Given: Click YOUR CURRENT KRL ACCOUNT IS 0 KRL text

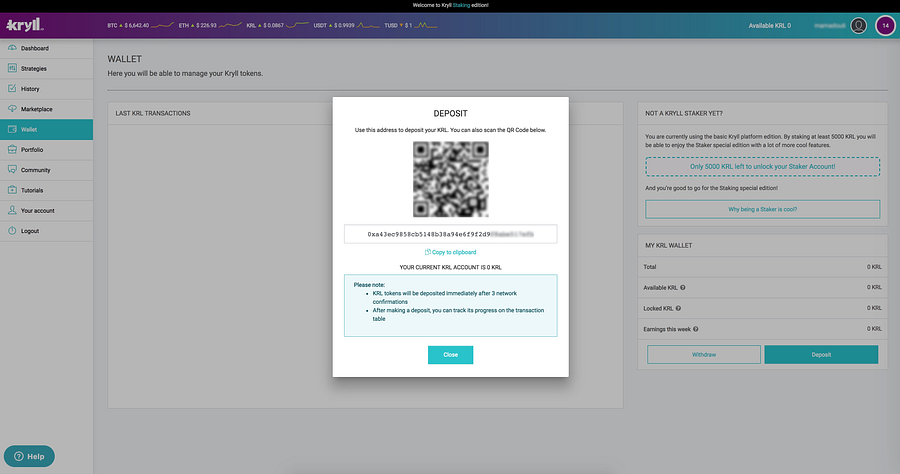Looking at the screenshot, I should click(451, 267).
